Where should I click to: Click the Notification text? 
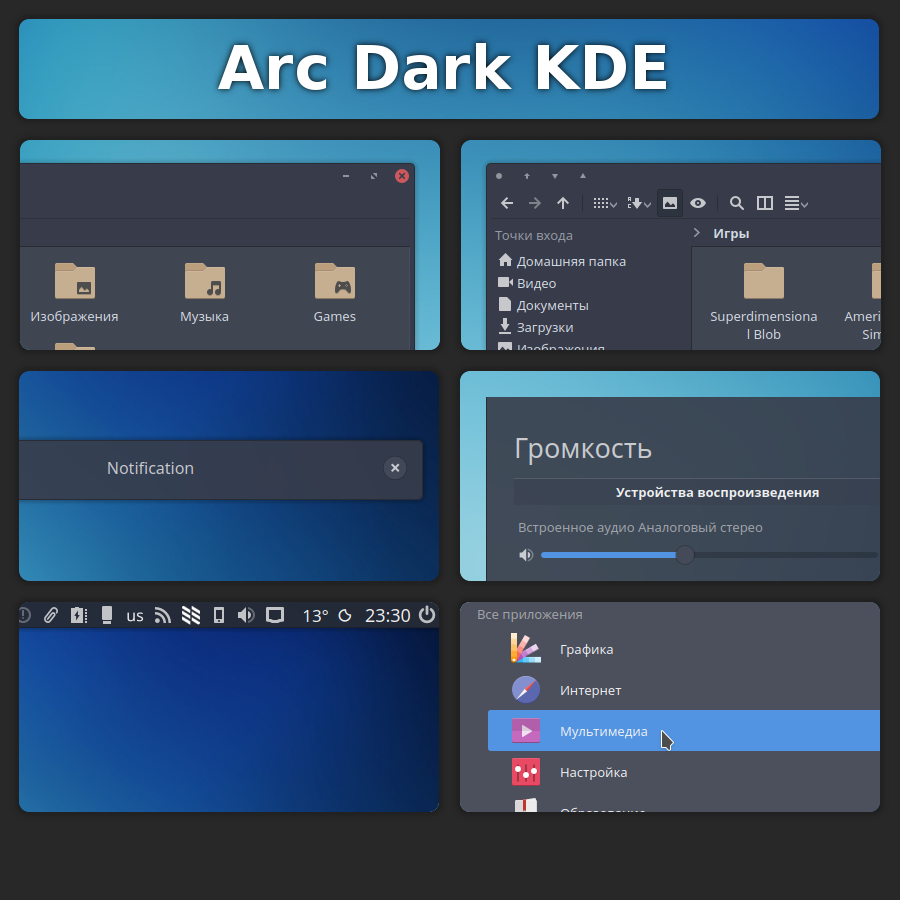click(150, 468)
